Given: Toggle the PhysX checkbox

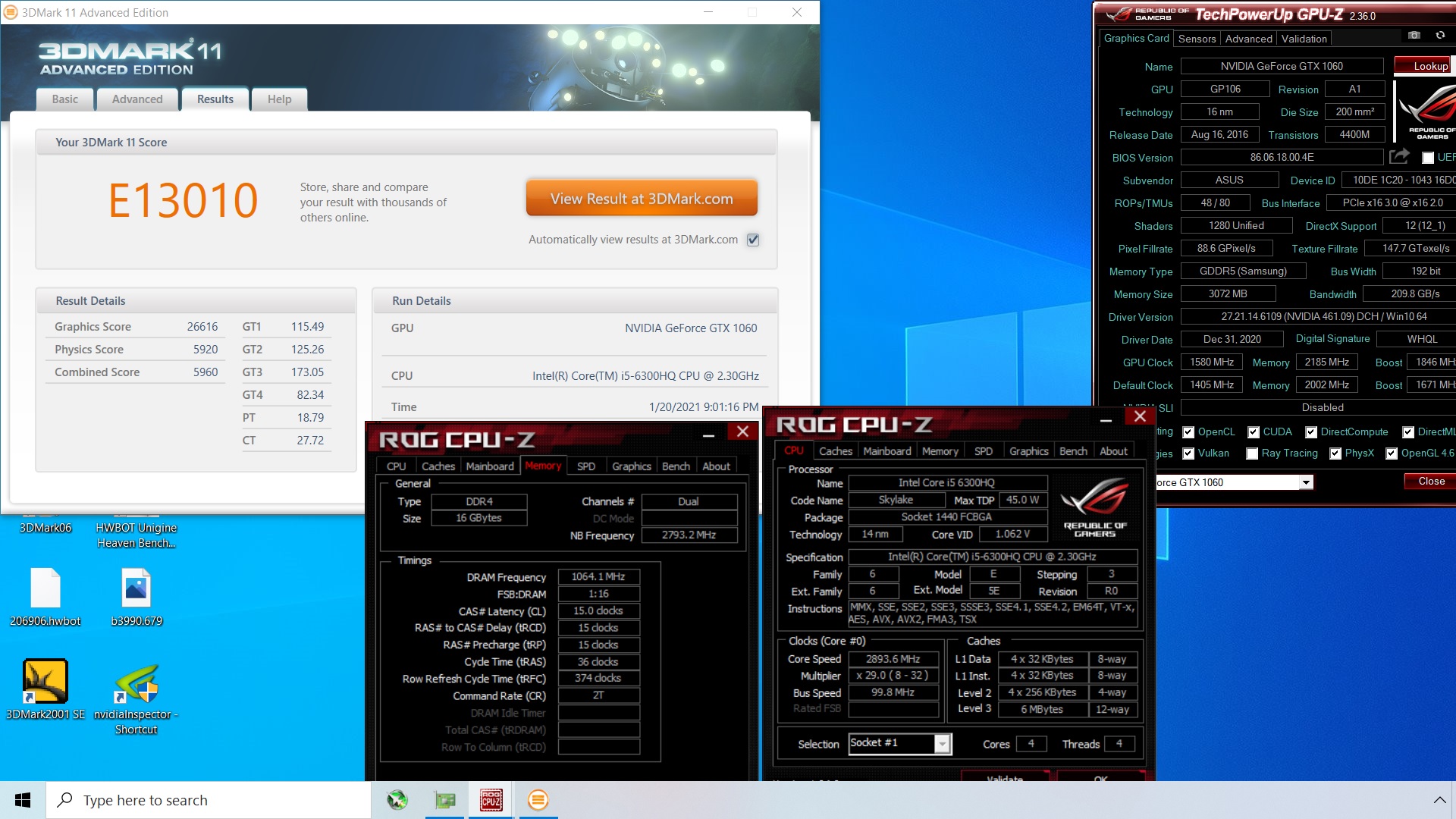Looking at the screenshot, I should tap(1335, 453).
